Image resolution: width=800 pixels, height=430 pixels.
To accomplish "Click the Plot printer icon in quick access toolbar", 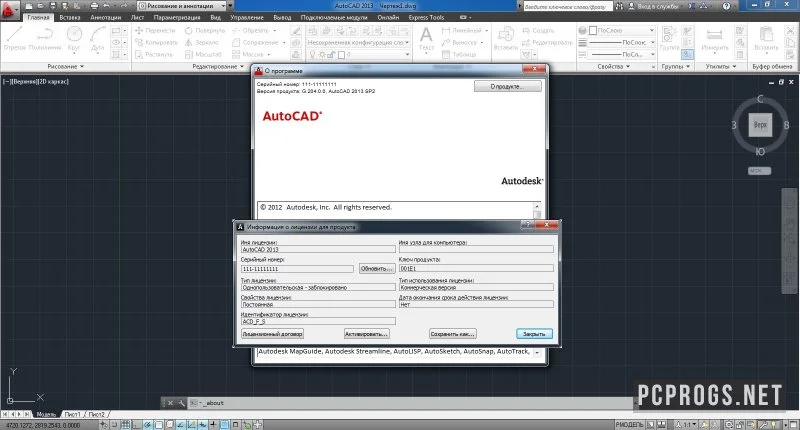I will tap(94, 6).
